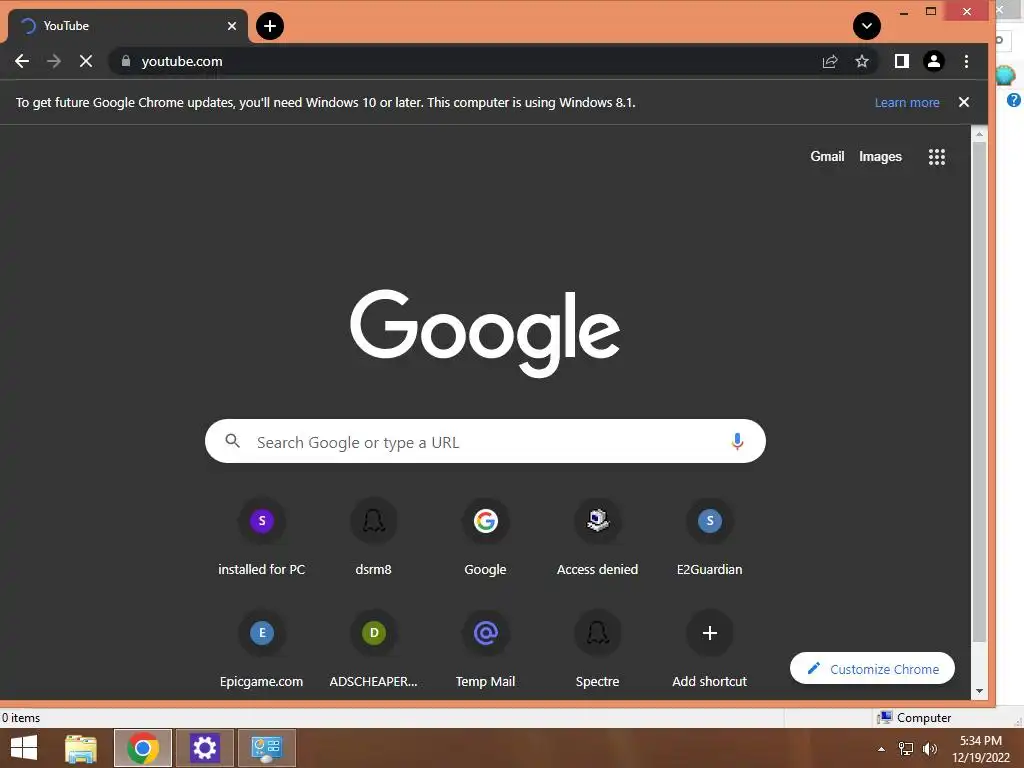Open the volume speaker tray icon
The width and height of the screenshot is (1024, 768).
[929, 749]
